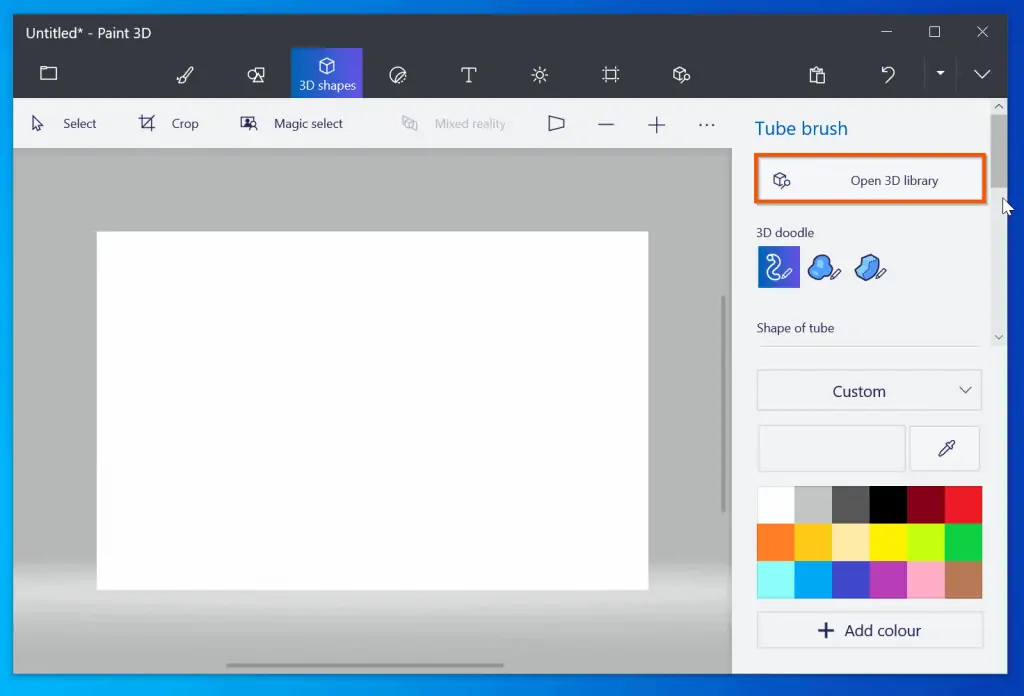The width and height of the screenshot is (1024, 696).
Task: Expand the Undo history arrow
Action: pos(938,74)
